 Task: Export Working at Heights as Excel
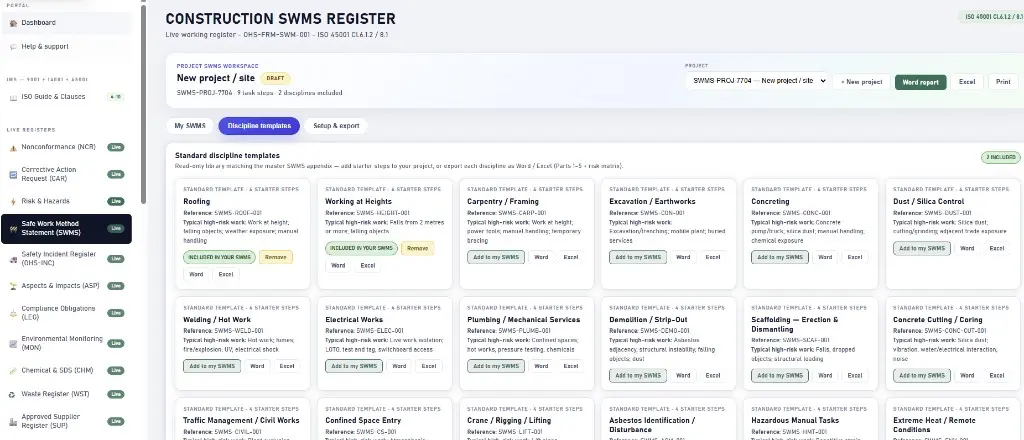pos(368,266)
